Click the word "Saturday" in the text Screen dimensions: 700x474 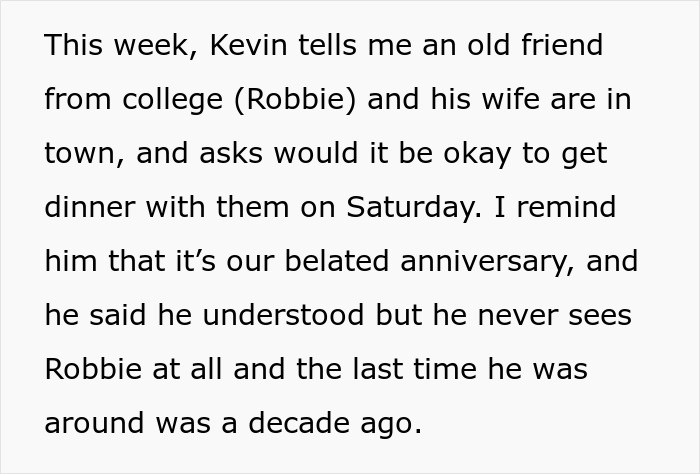click(x=414, y=208)
